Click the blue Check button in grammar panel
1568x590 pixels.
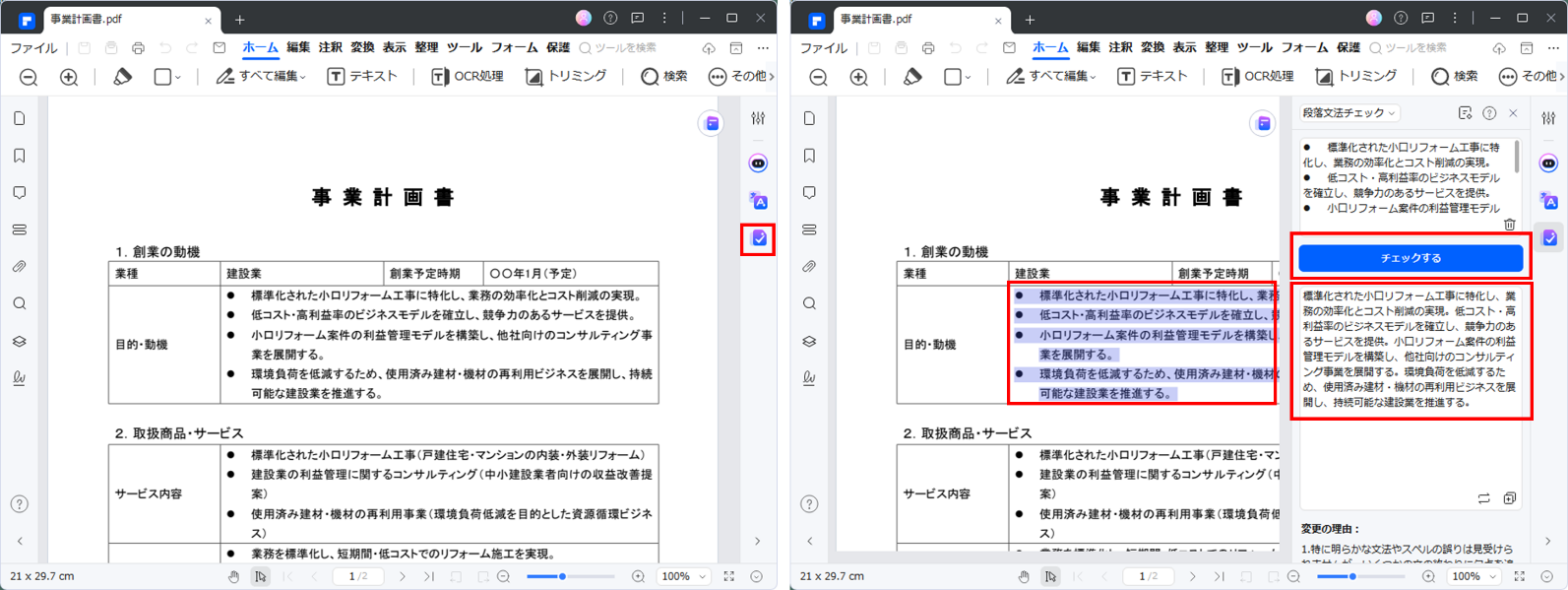pyautogui.click(x=1411, y=258)
